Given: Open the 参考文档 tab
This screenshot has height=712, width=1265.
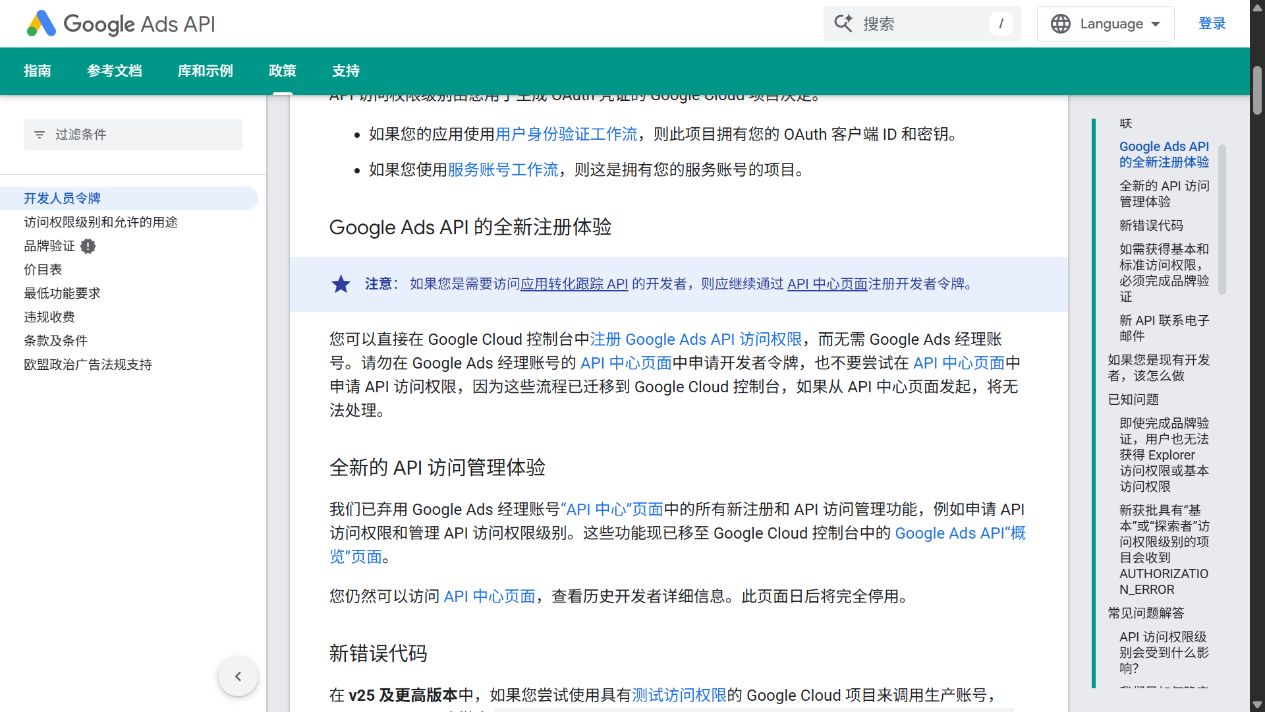Looking at the screenshot, I should coord(114,71).
